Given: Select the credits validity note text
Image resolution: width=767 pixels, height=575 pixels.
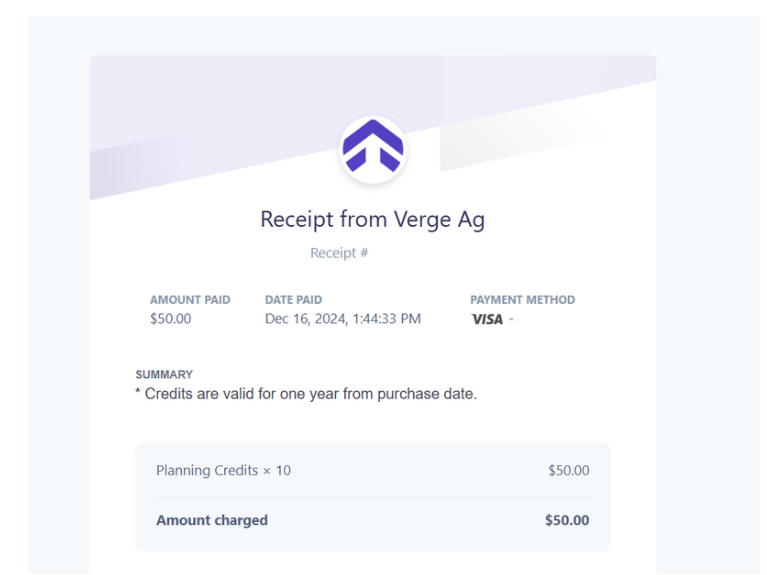Looking at the screenshot, I should (306, 394).
